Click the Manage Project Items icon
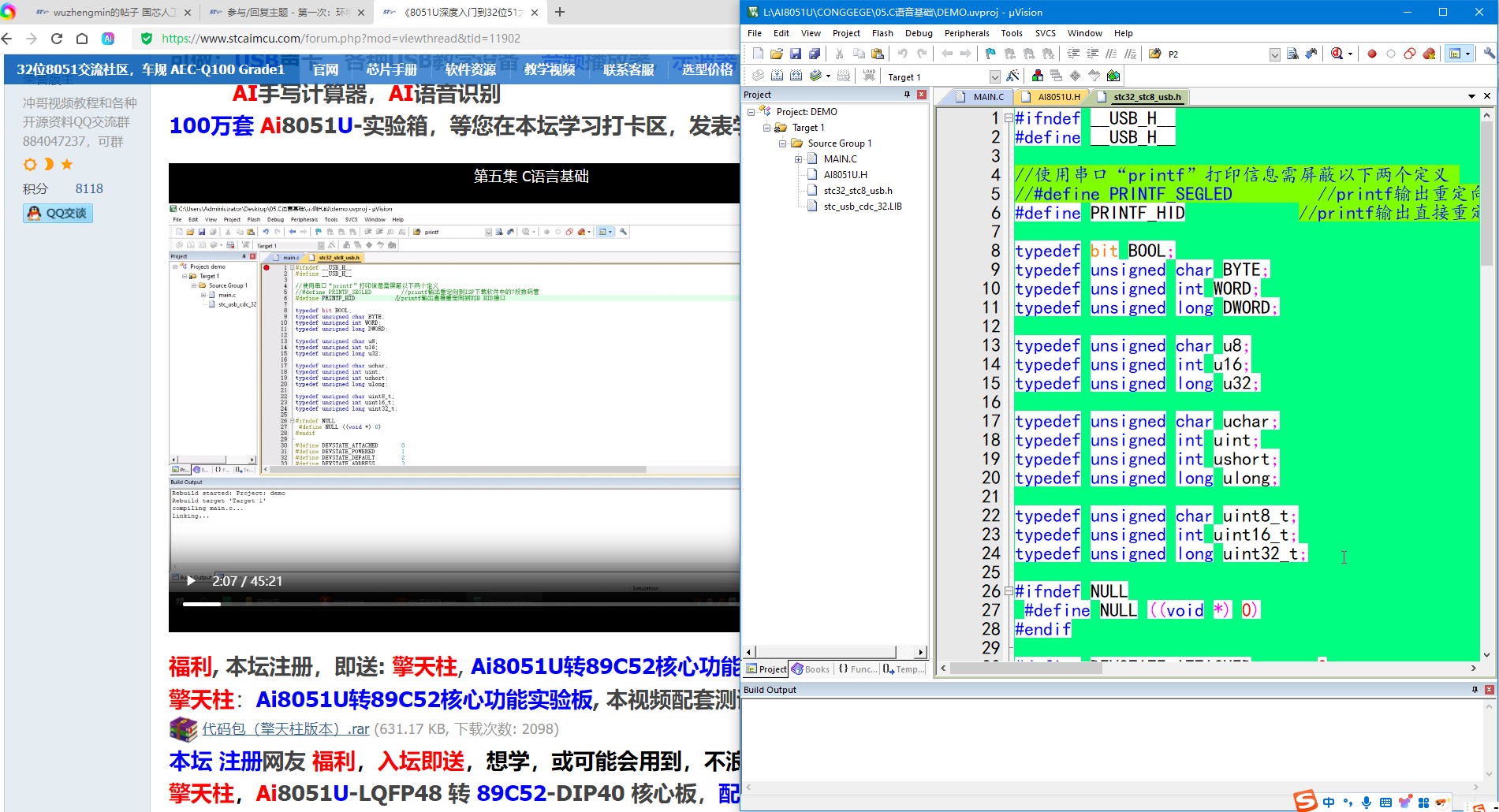Image resolution: width=1499 pixels, height=812 pixels. tap(1037, 76)
